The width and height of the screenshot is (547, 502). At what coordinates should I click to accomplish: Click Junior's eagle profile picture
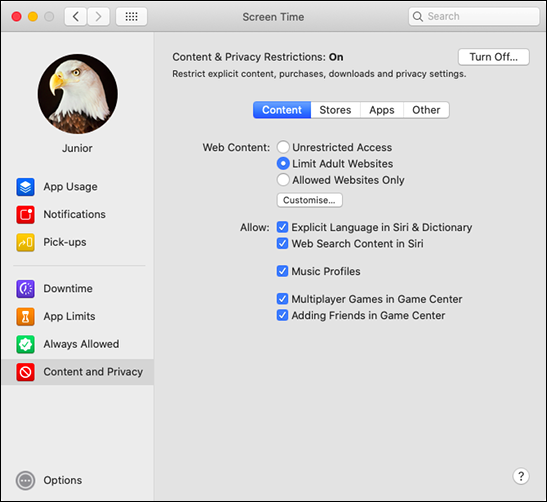(x=77, y=93)
